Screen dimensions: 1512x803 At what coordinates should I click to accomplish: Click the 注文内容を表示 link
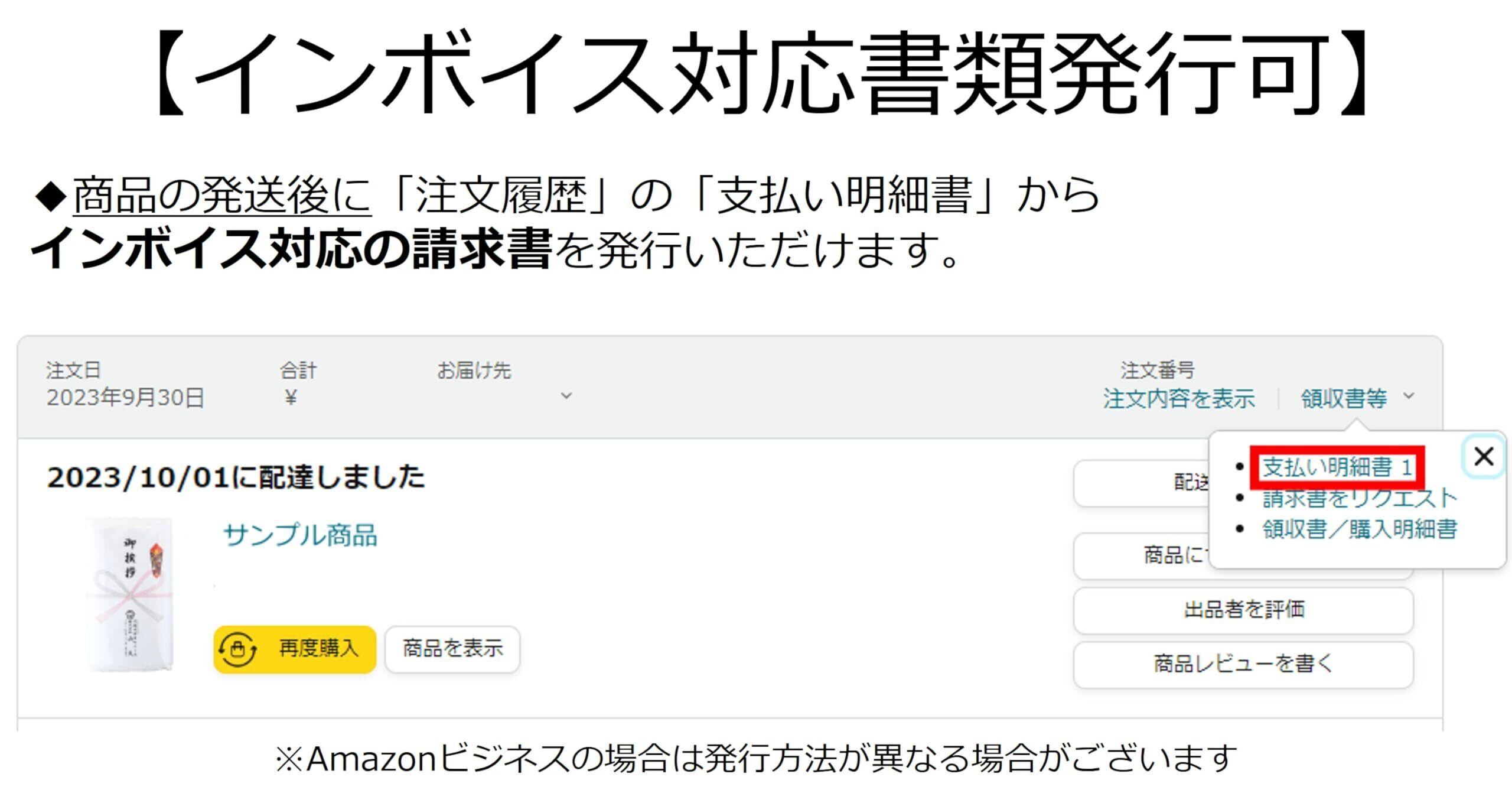point(1178,399)
